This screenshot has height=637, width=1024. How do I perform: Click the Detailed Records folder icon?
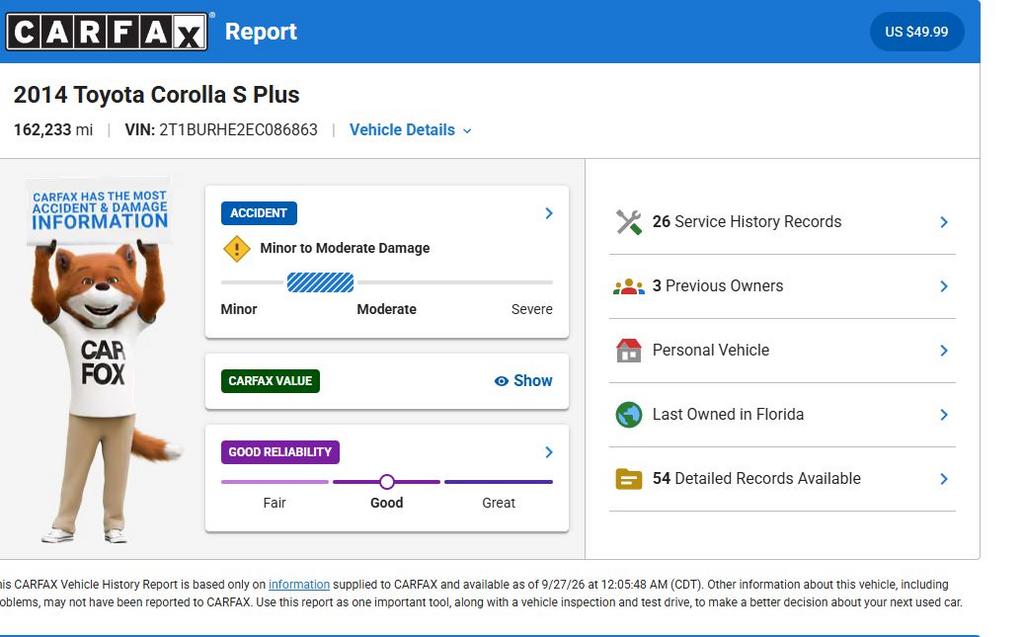(628, 479)
